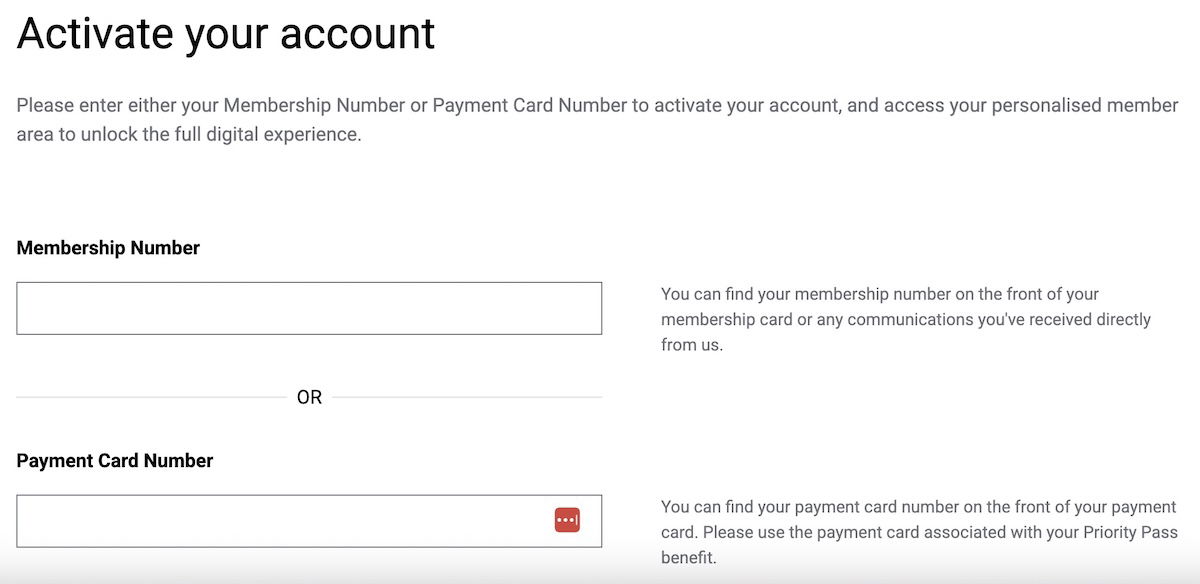The image size is (1200, 584).
Task: Click the OR divider text
Action: tap(309, 398)
